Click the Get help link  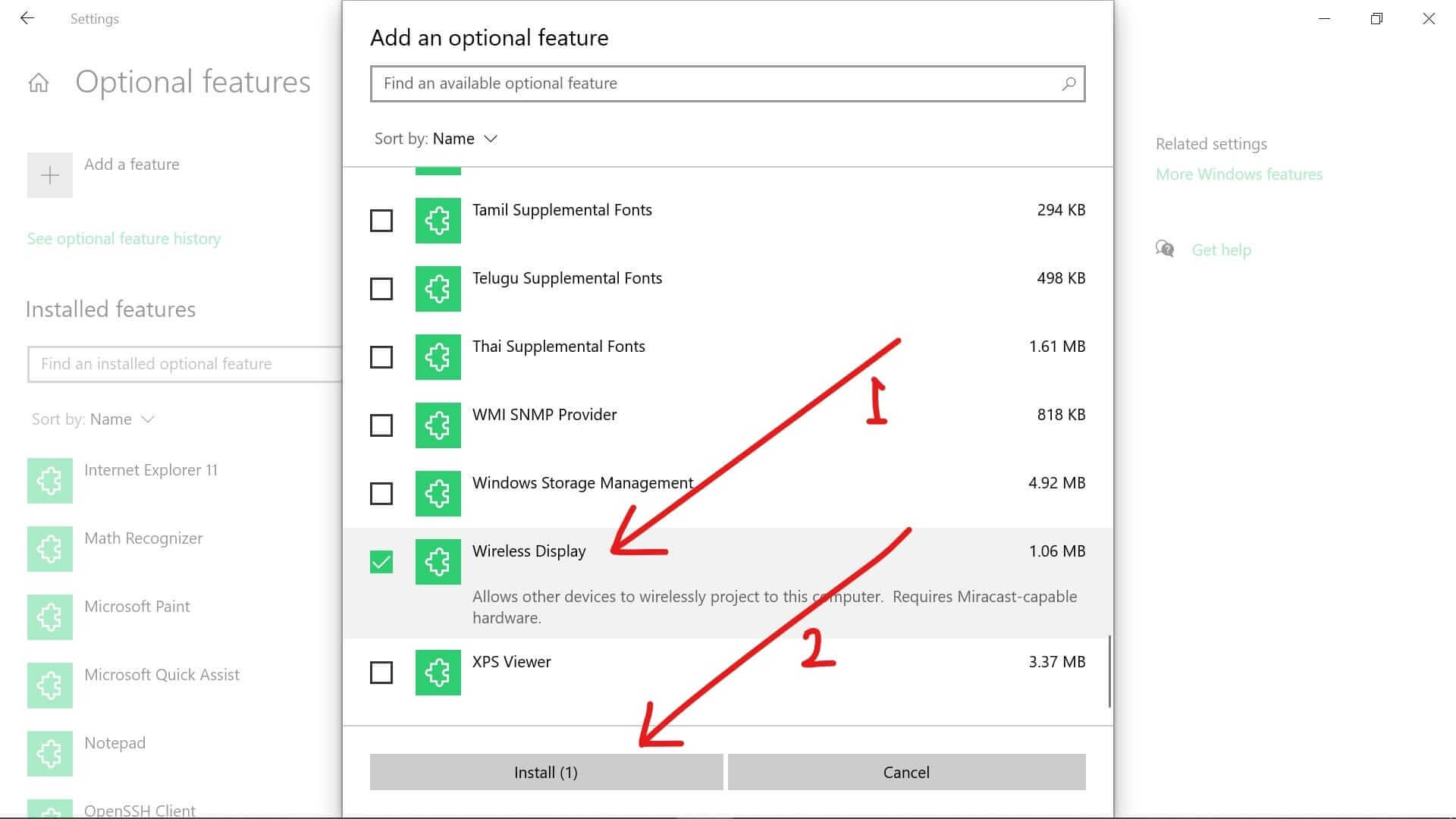click(x=1221, y=250)
